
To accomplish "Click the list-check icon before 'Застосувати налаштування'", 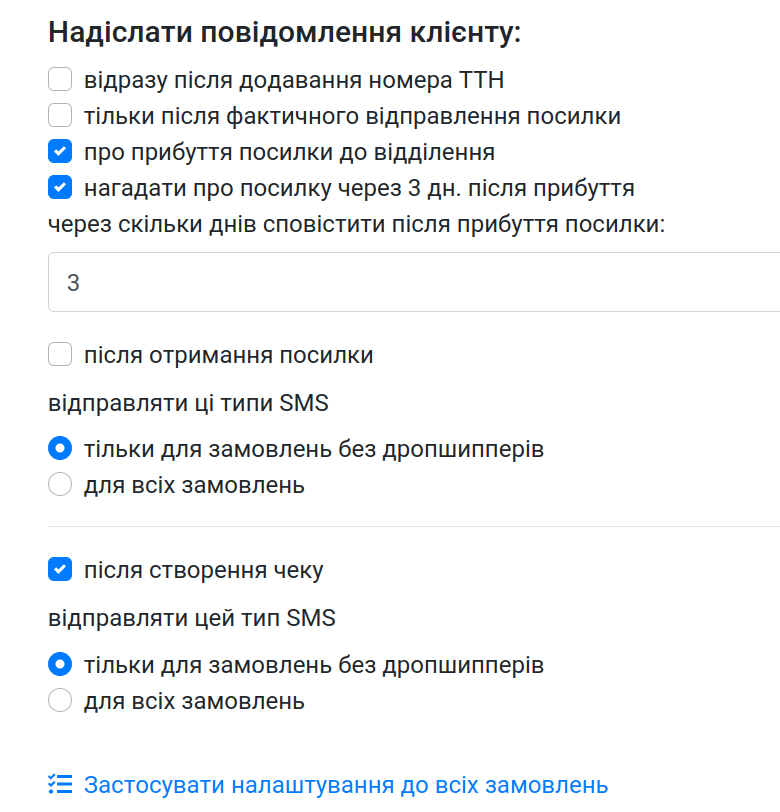I will (x=60, y=785).
